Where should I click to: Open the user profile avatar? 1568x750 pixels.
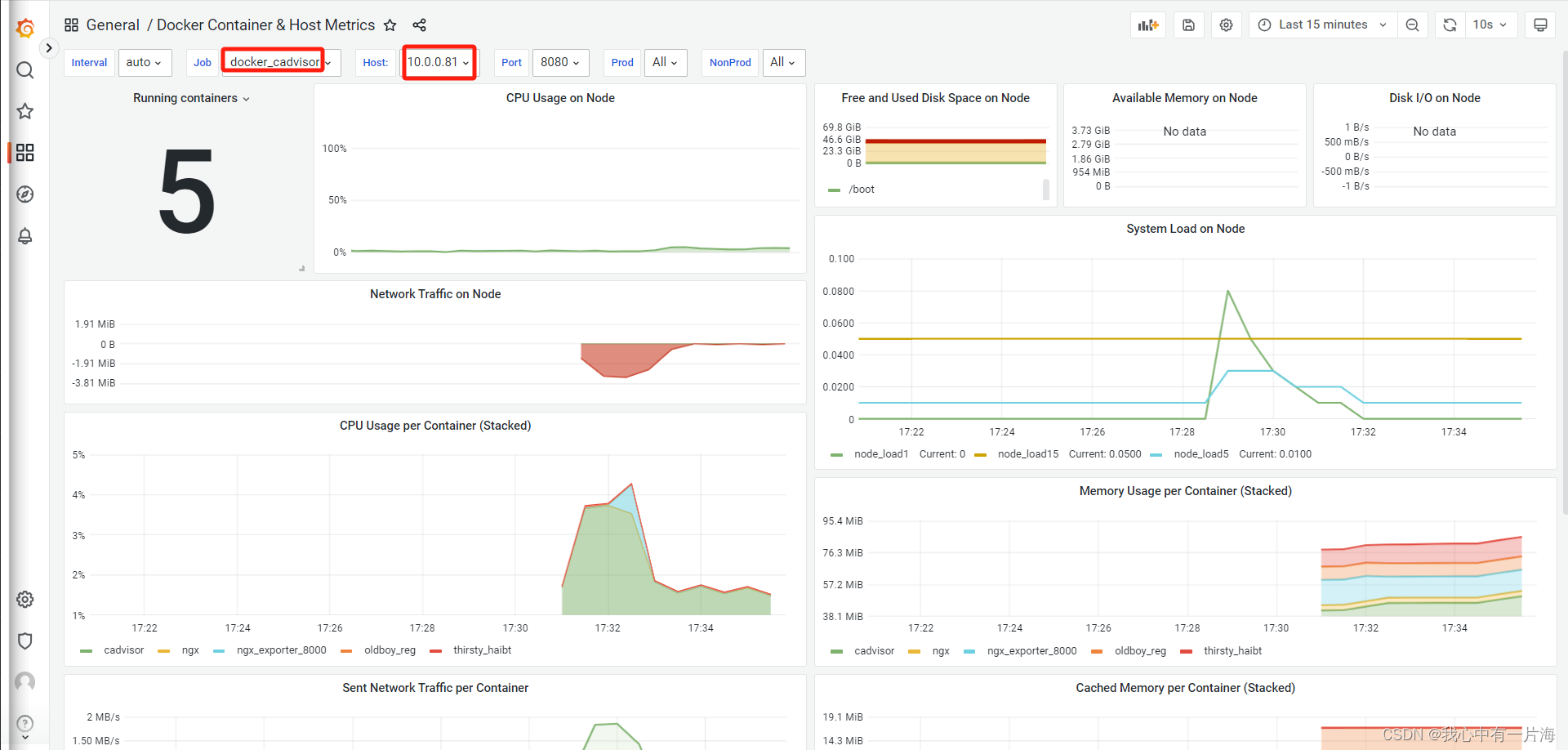[x=25, y=681]
